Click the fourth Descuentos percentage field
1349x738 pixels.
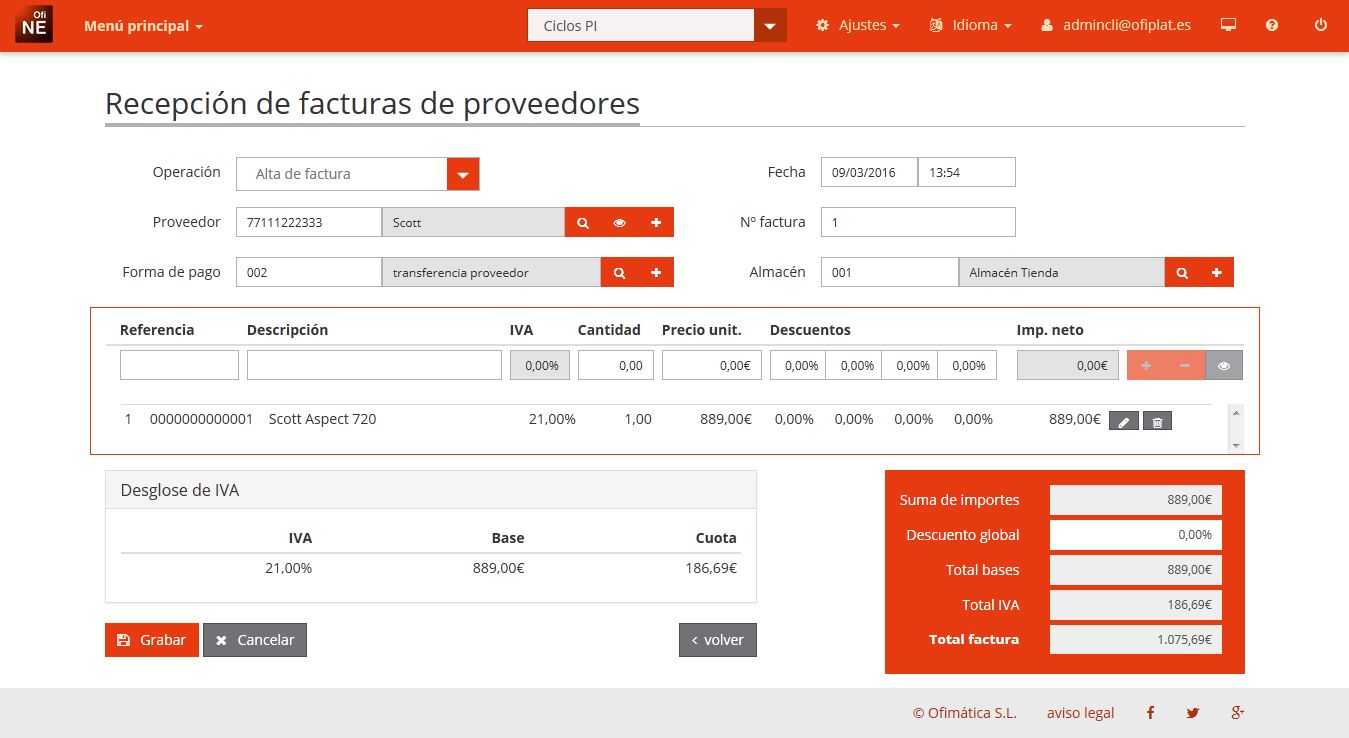[967, 365]
